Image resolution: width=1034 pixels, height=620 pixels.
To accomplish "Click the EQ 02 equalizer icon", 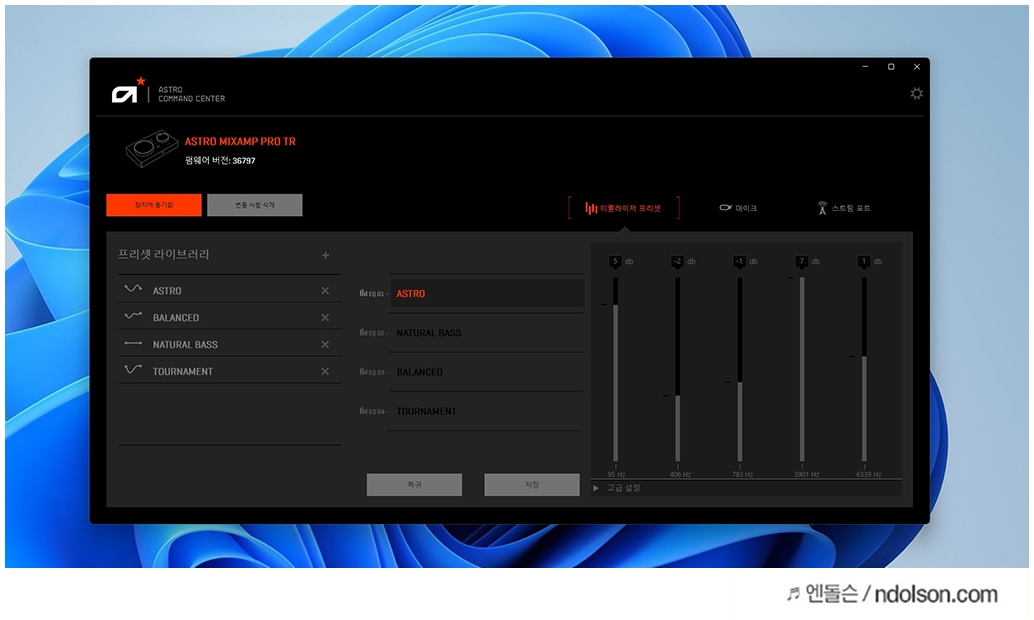I will click(363, 332).
